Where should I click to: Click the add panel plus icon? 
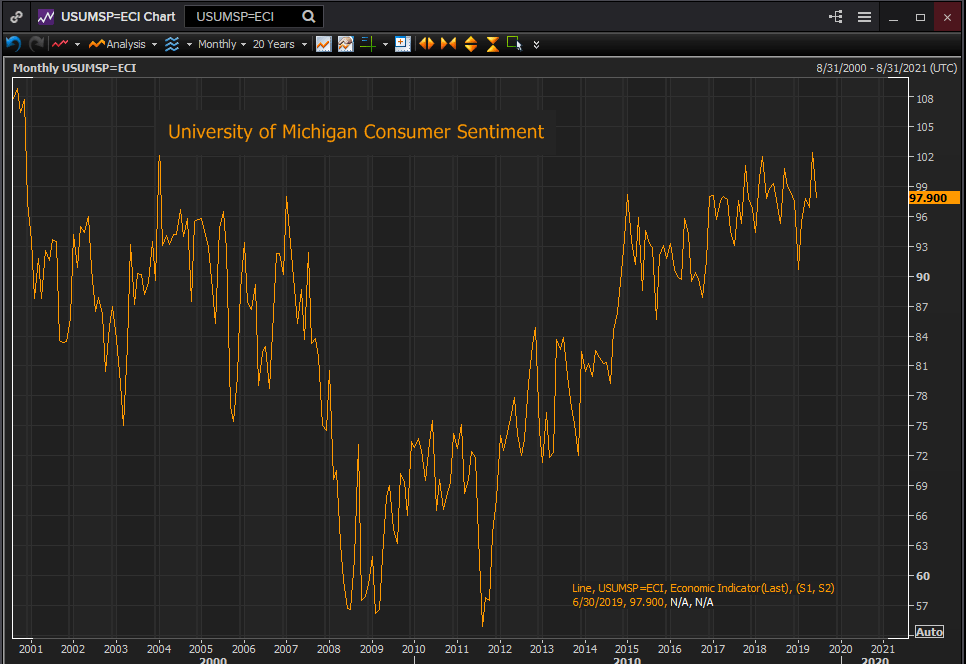tap(402, 44)
